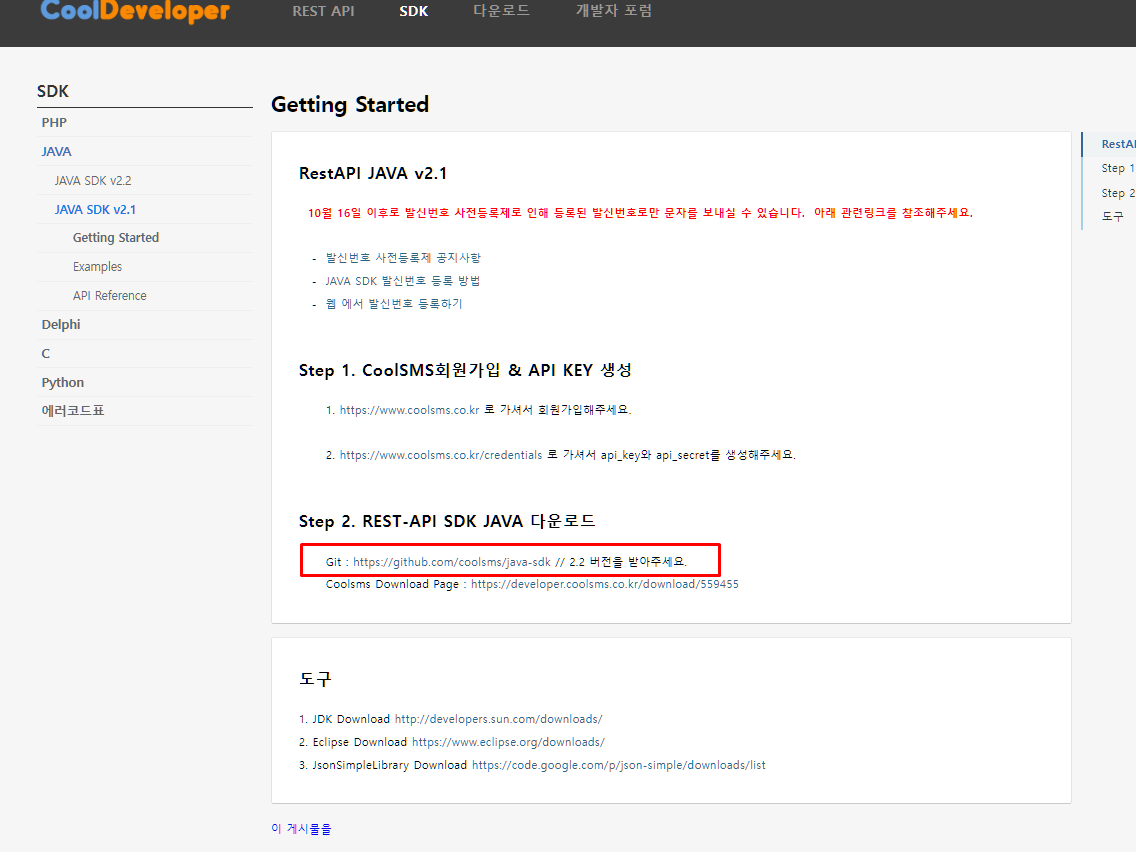The height and width of the screenshot is (852, 1136).
Task: Click the red 10월 16일 notice text
Action: (640, 213)
